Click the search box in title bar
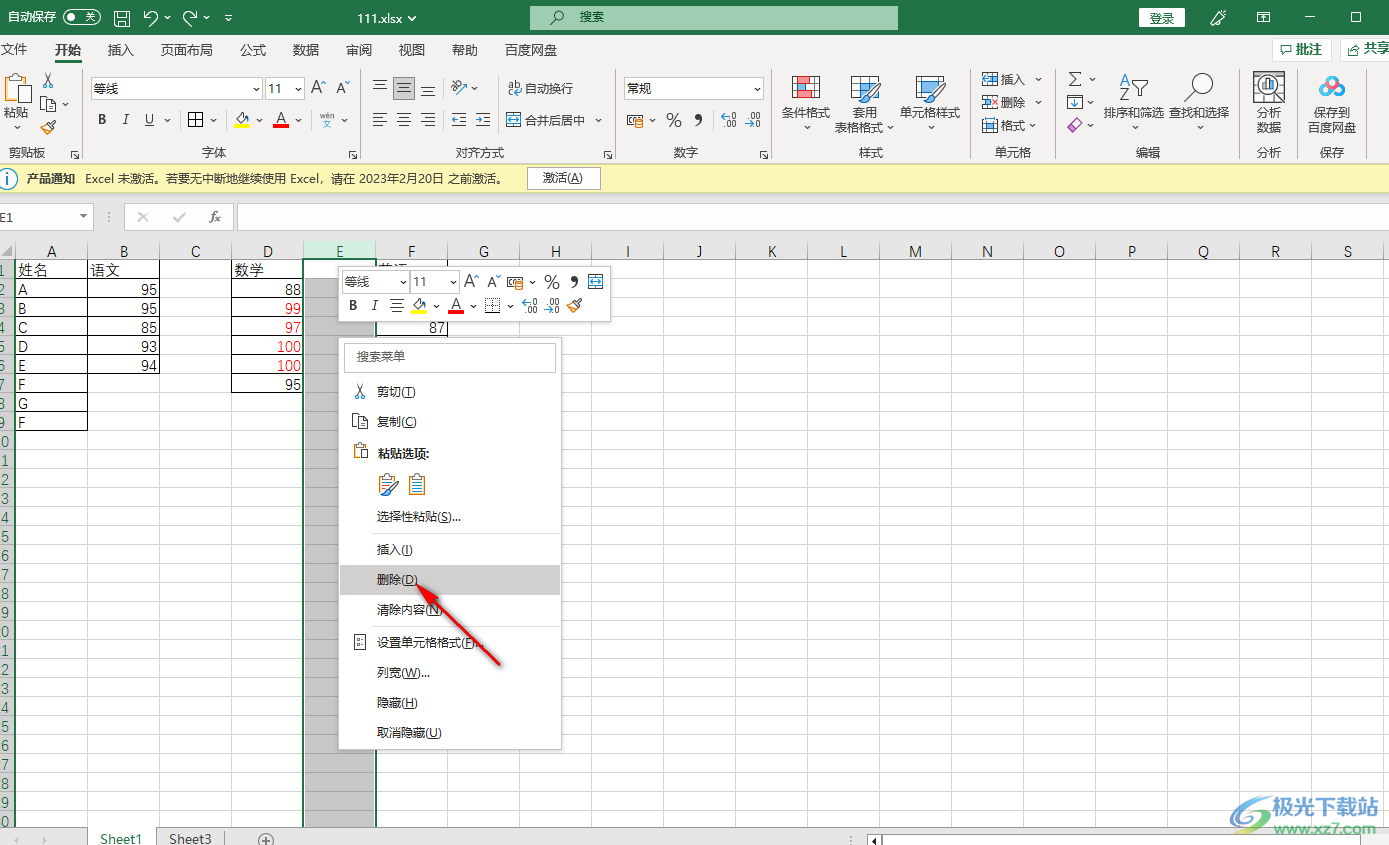Image resolution: width=1389 pixels, height=845 pixels. (714, 18)
